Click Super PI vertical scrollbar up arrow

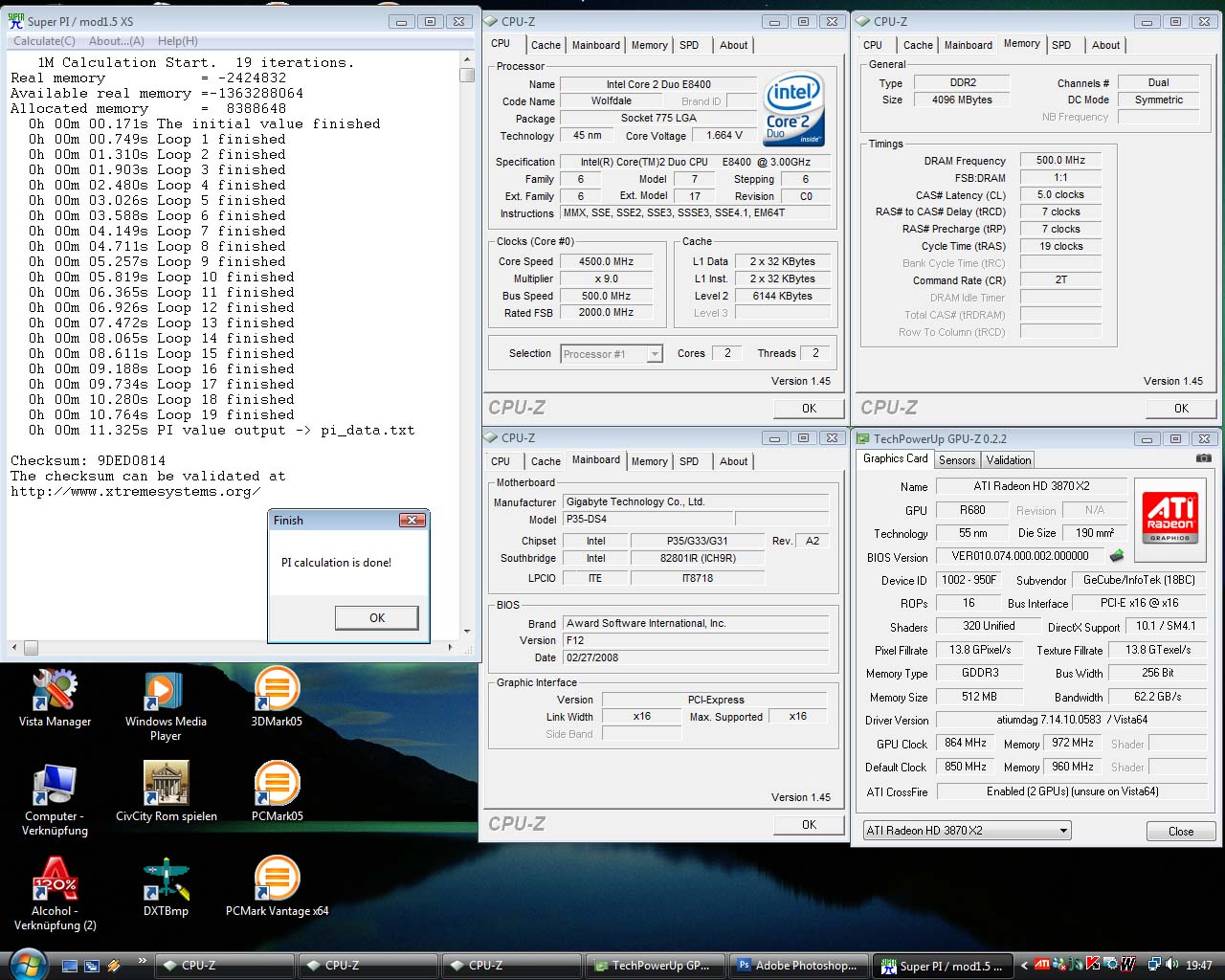click(x=467, y=58)
